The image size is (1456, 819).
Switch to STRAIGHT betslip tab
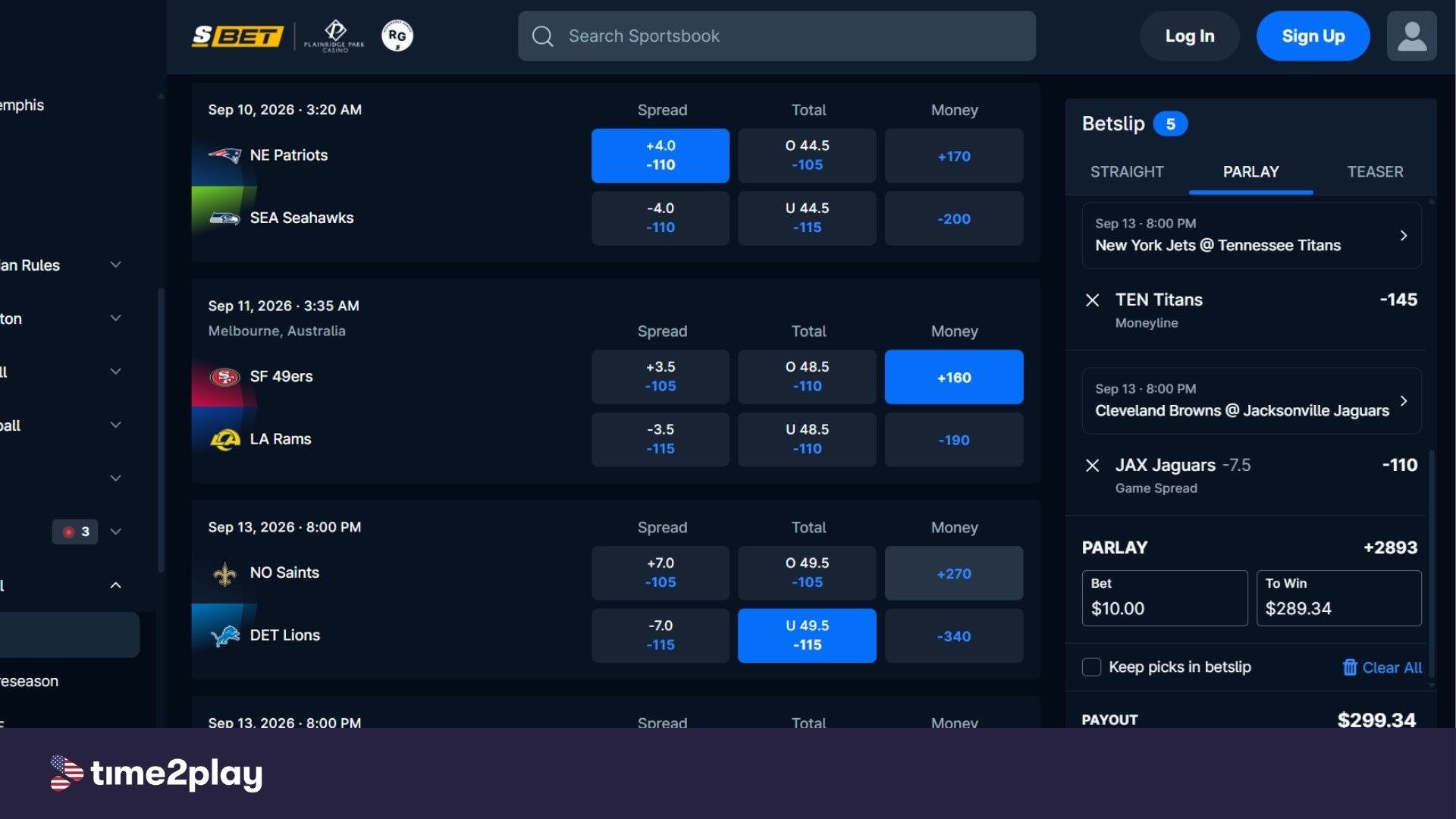coord(1126,172)
